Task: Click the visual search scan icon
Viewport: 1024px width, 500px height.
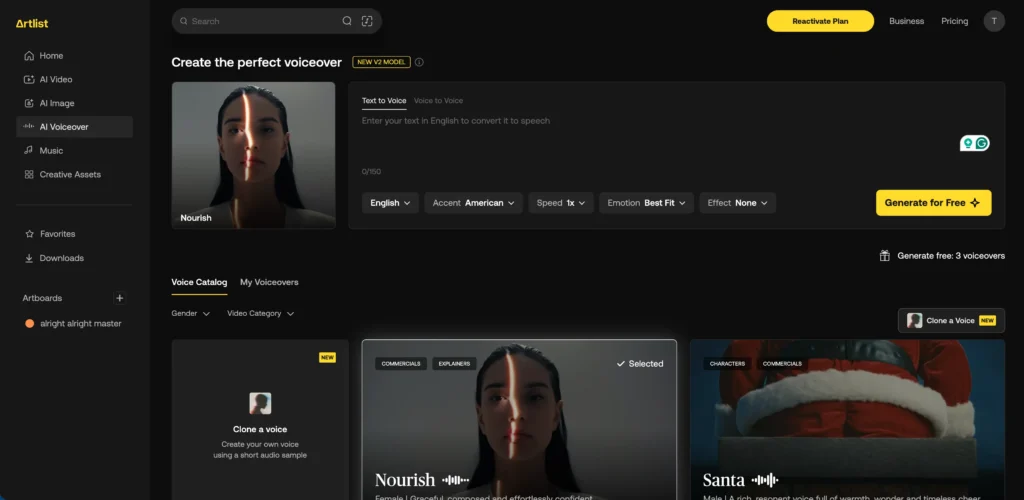Action: [367, 21]
